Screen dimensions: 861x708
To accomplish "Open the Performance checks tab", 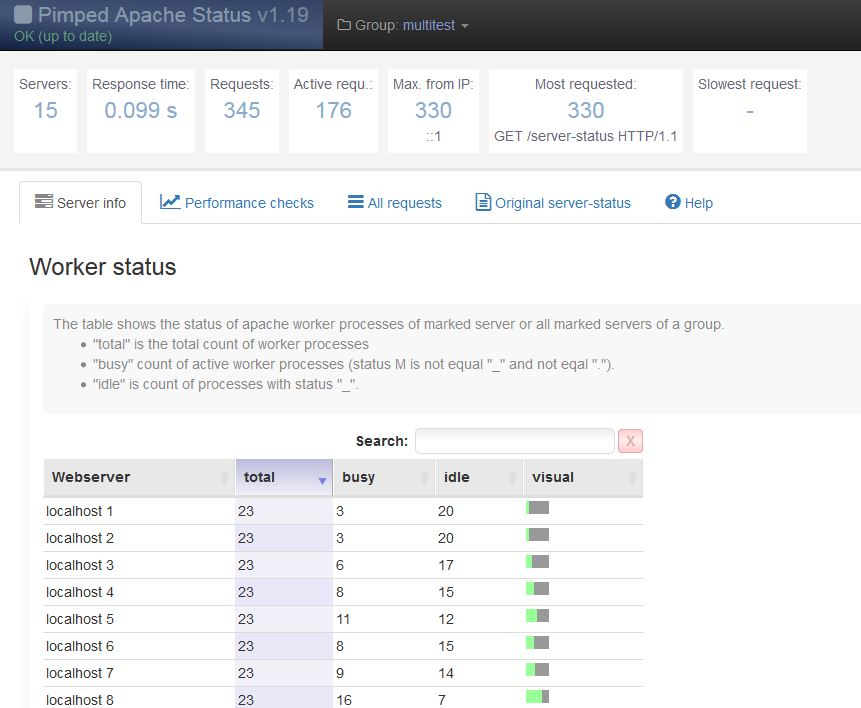I will coord(237,203).
